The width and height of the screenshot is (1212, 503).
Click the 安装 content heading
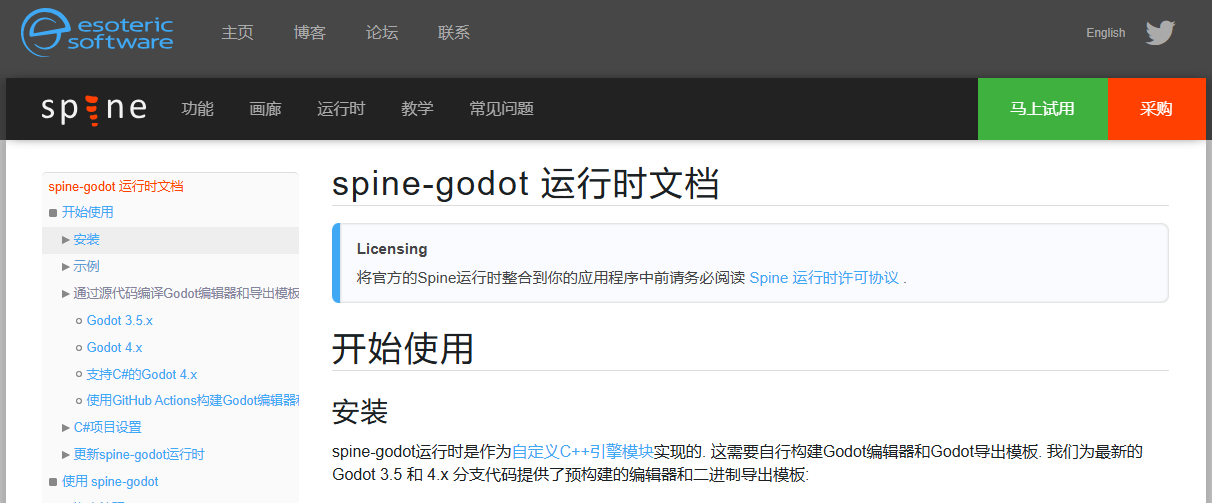[x=360, y=410]
